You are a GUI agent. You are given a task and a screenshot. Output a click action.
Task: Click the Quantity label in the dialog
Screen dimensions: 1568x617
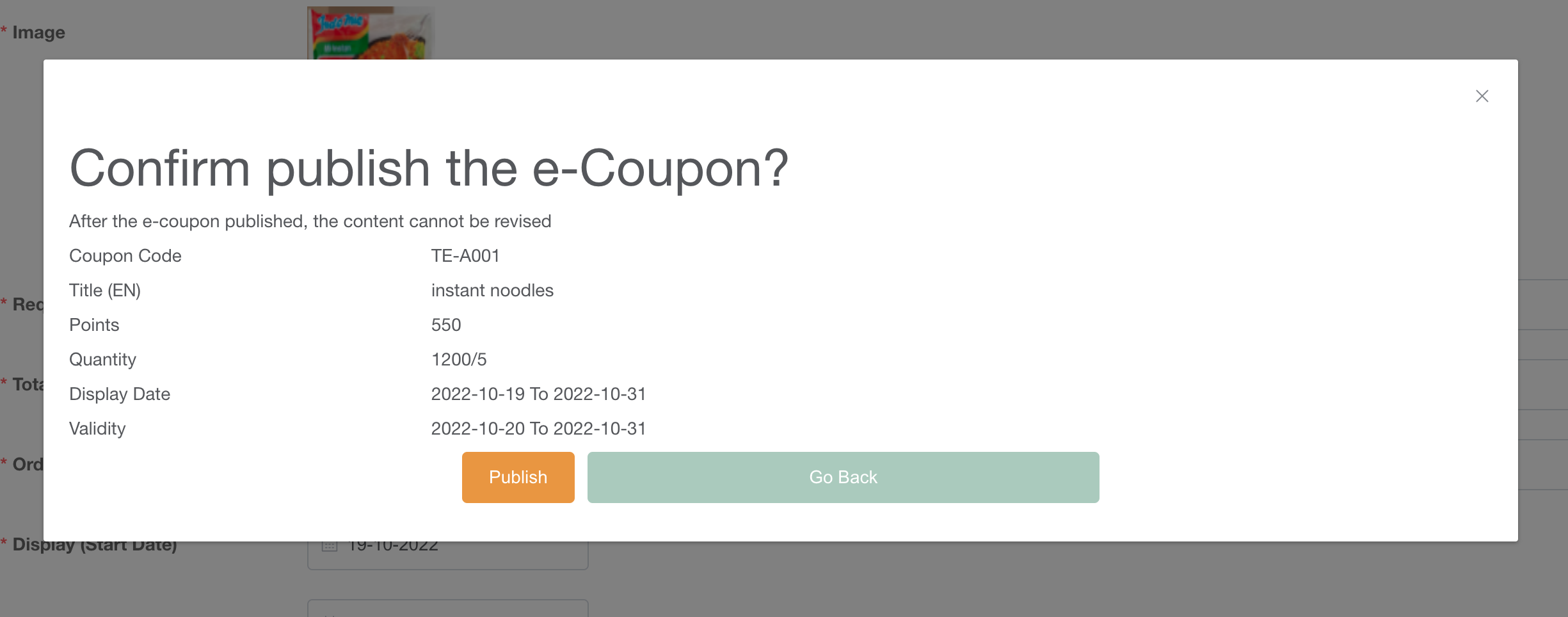coord(102,360)
